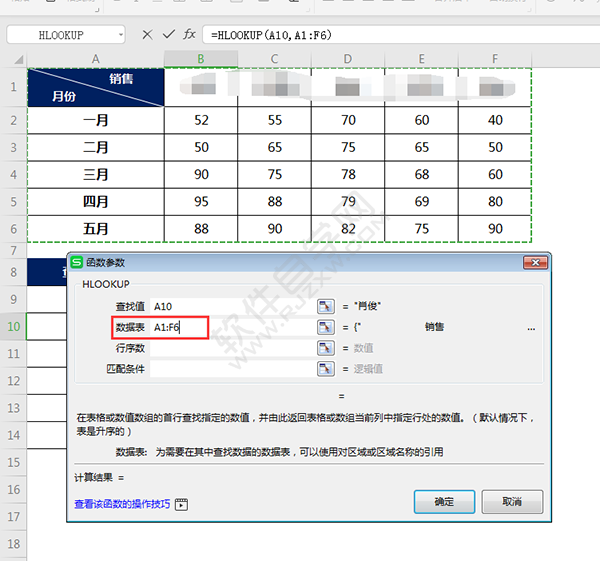Viewport: 600px width, 561px height.
Task: Click the cancel (X) icon in formula bar
Action: pos(147,35)
